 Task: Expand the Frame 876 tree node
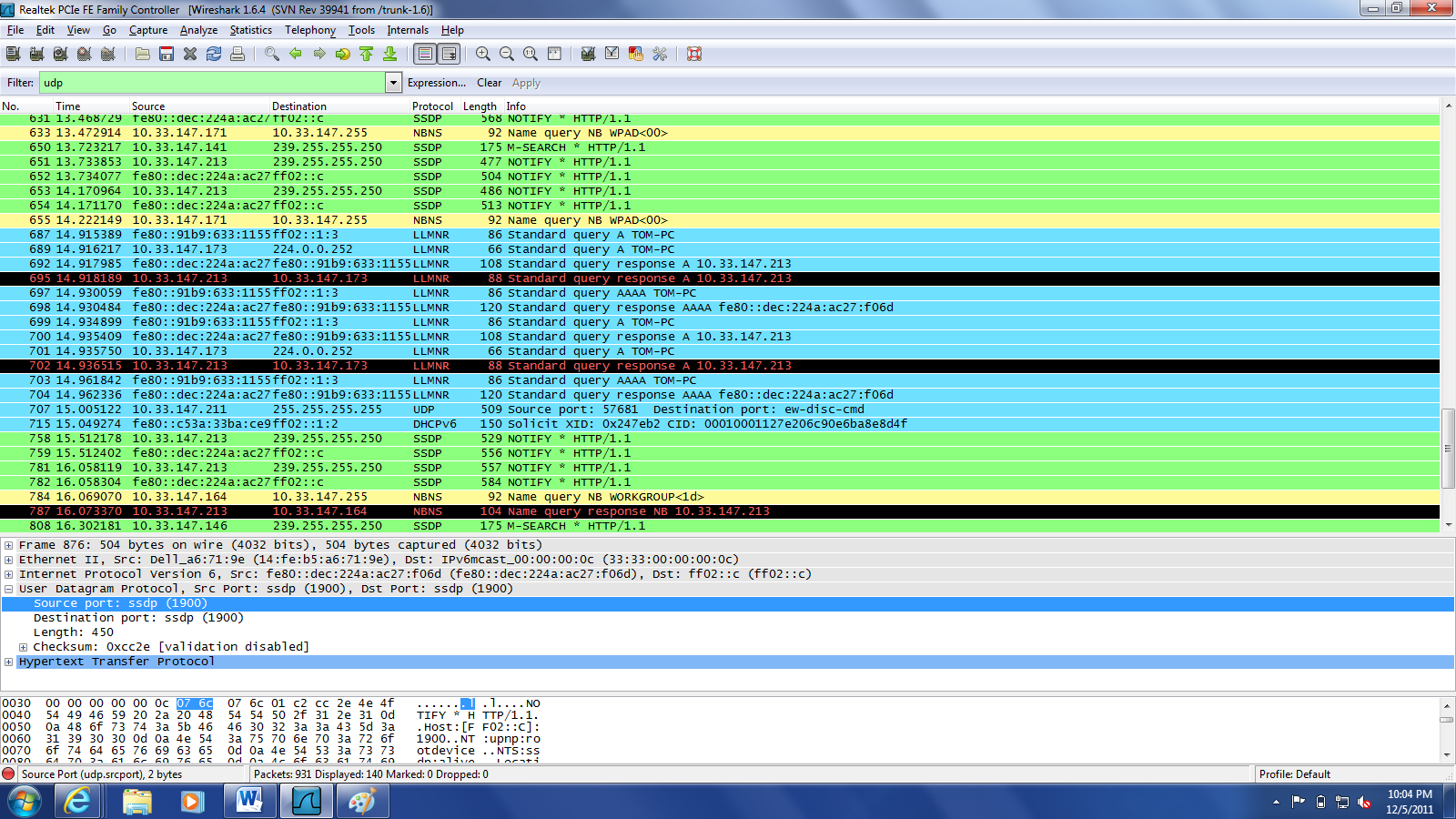8,545
